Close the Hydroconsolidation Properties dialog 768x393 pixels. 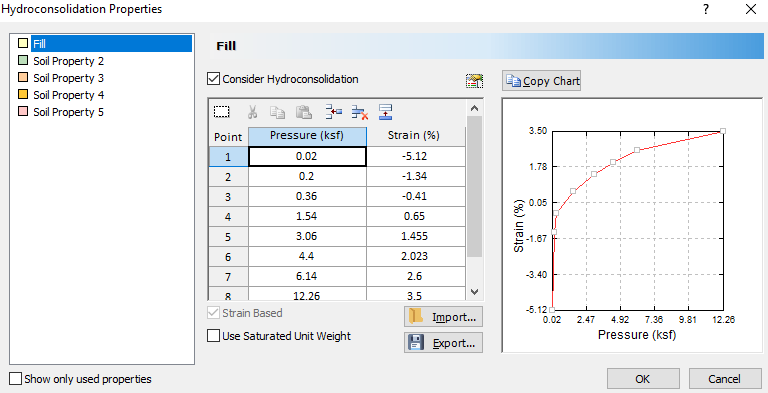click(x=751, y=9)
